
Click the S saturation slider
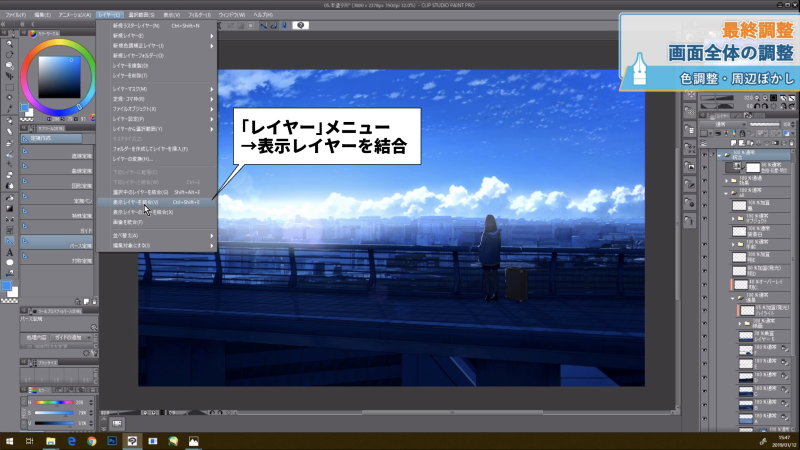click(54, 413)
